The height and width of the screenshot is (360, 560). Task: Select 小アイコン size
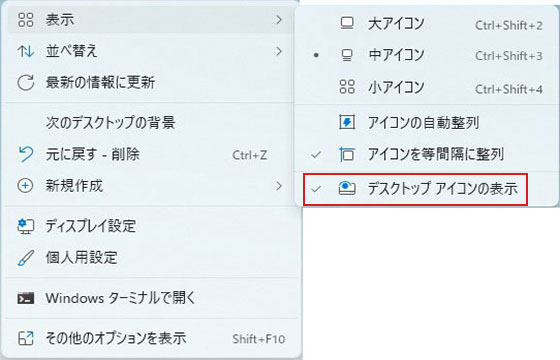427,87
